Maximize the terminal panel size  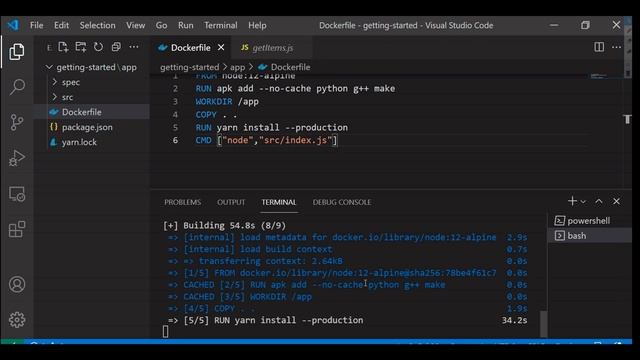pos(599,201)
